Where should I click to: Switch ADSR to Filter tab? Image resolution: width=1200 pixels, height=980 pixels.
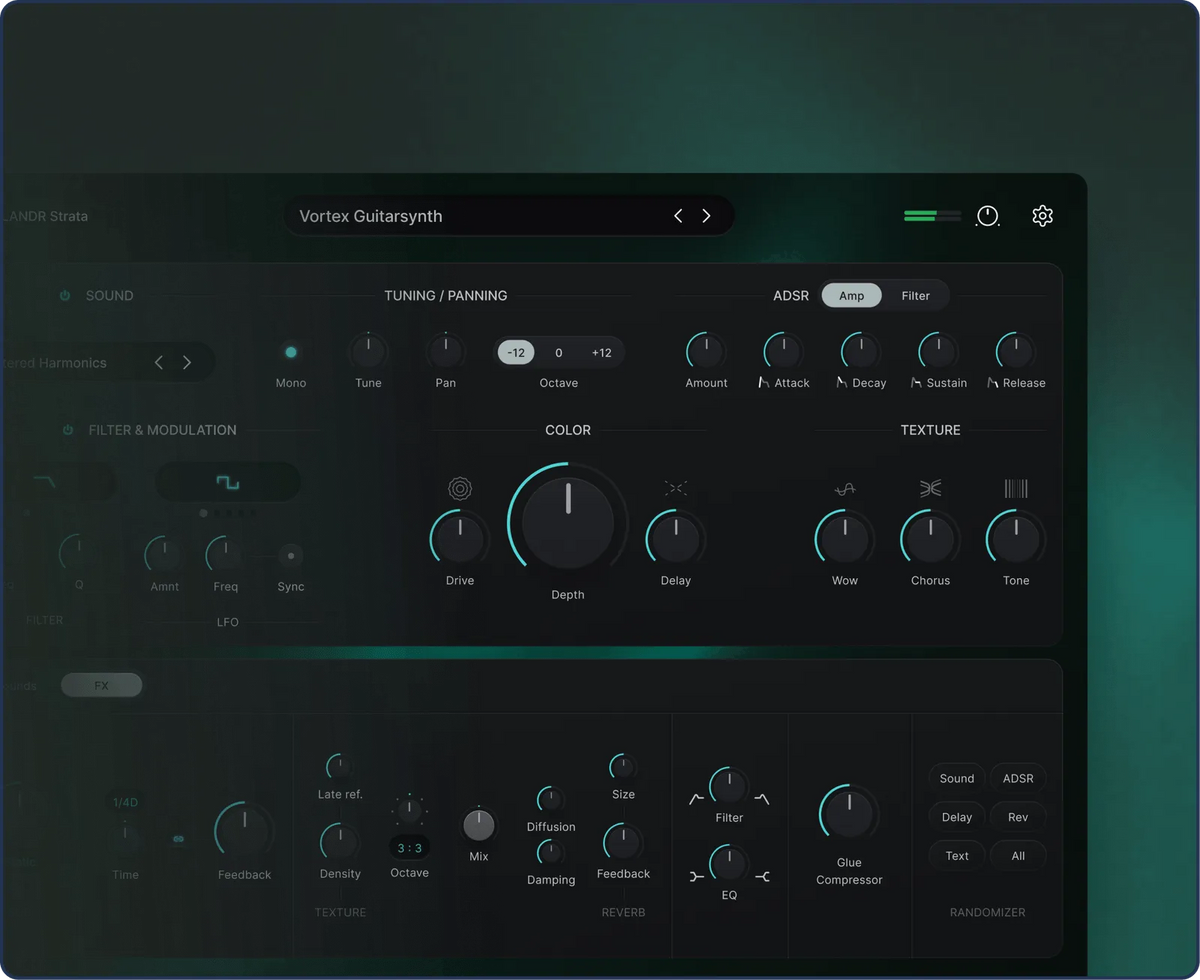916,295
